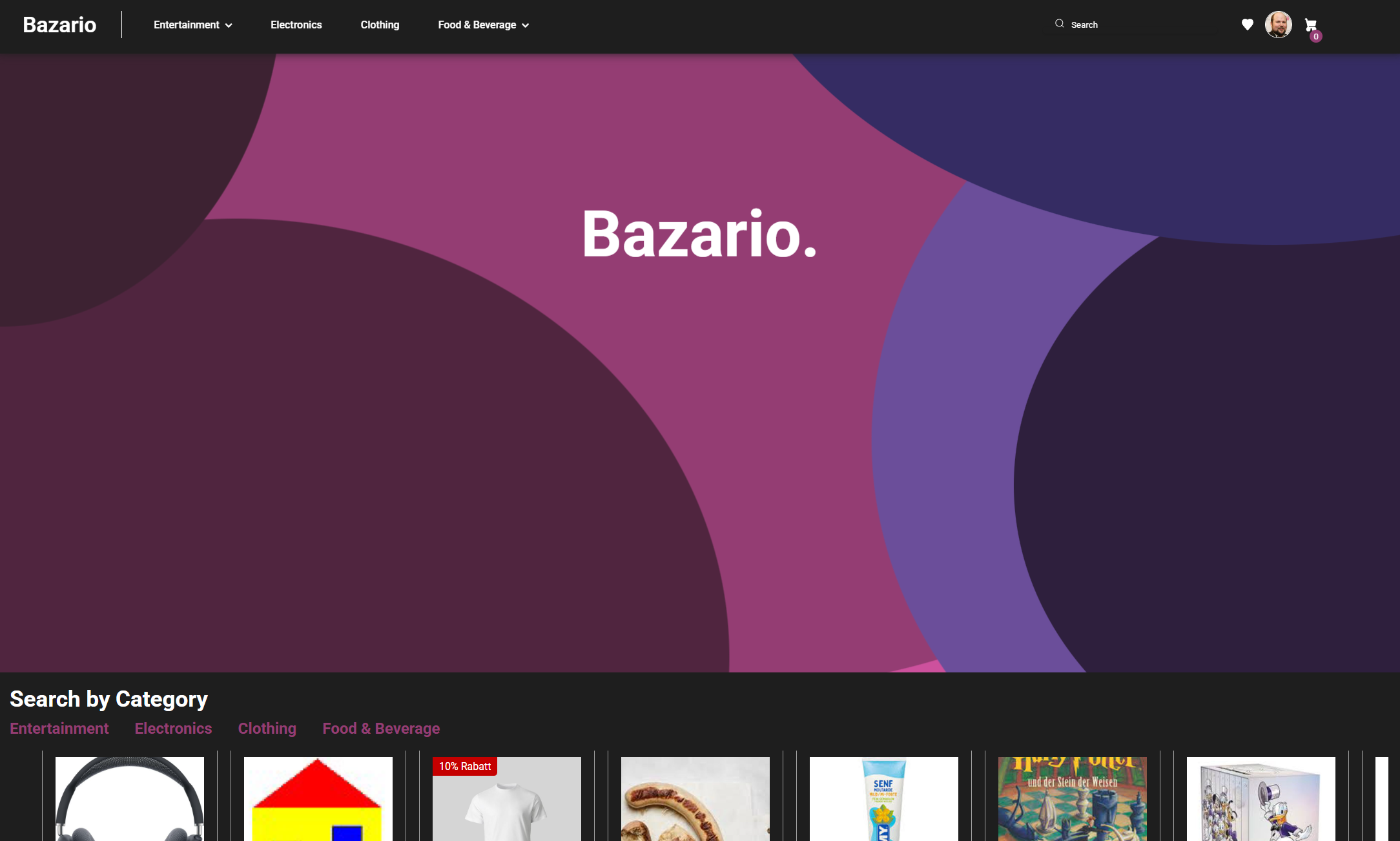The width and height of the screenshot is (1400, 841).
Task: Open the Senf mustard tube product thumbnail
Action: 884,799
